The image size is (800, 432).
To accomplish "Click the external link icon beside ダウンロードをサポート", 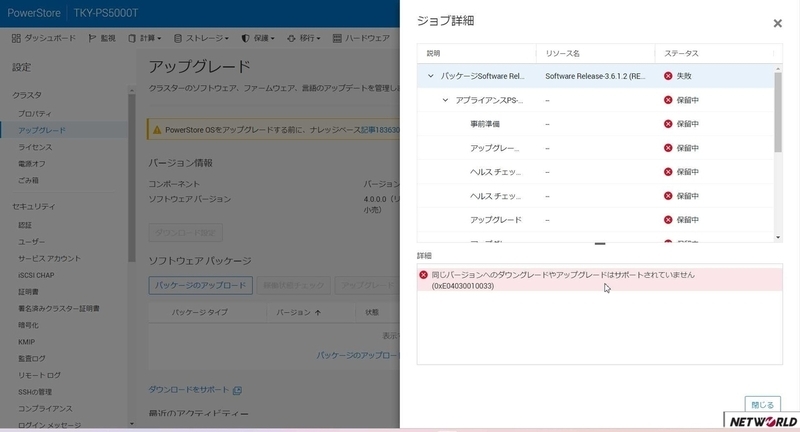I will (x=237, y=391).
